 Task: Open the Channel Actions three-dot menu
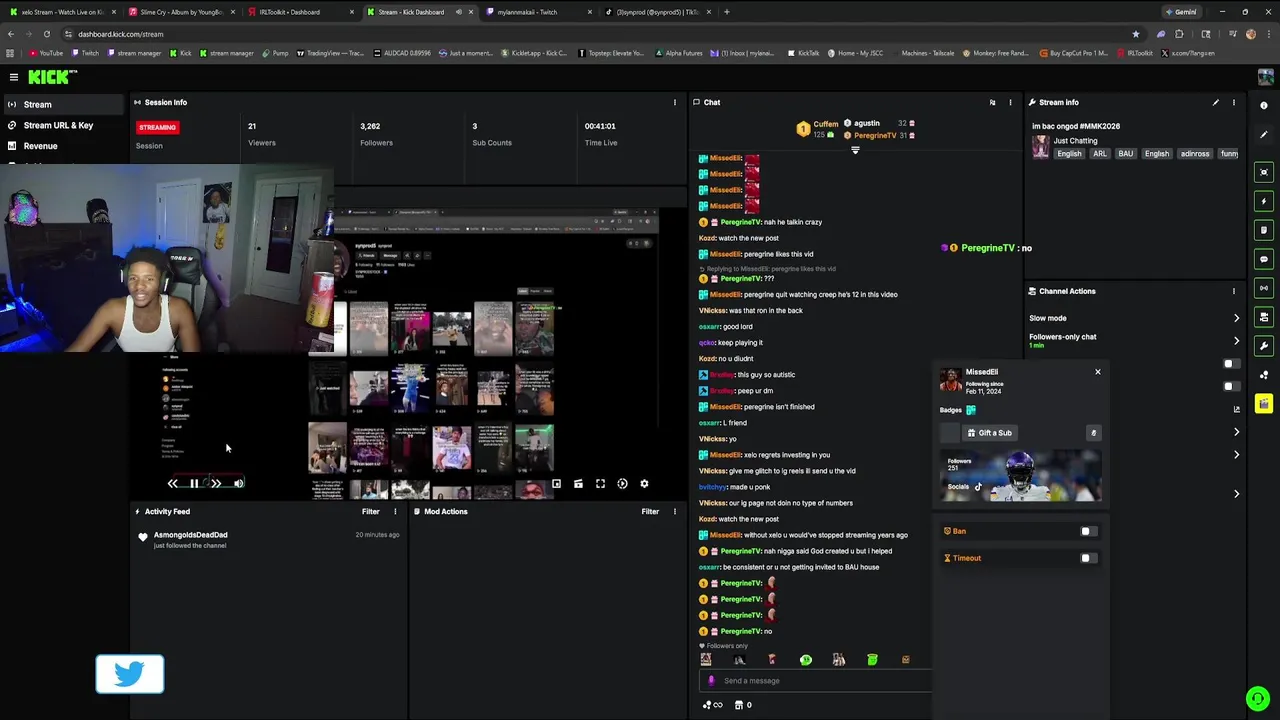pos(1234,291)
